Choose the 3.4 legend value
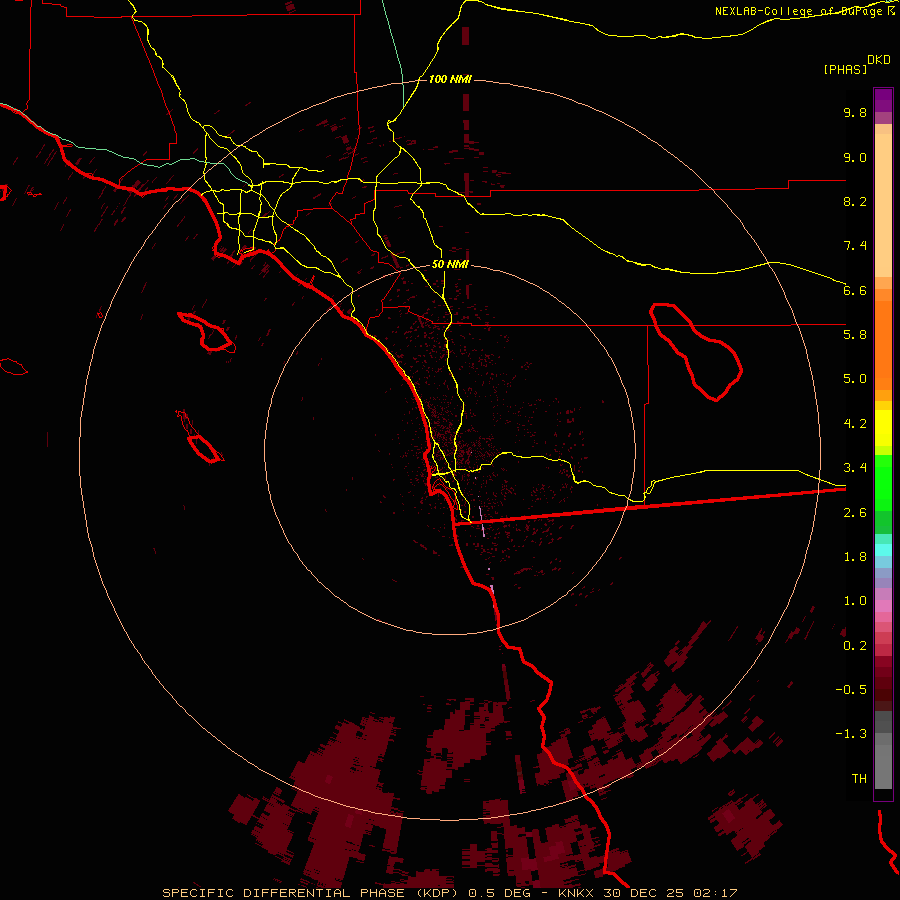This screenshot has width=900, height=900. [855, 468]
